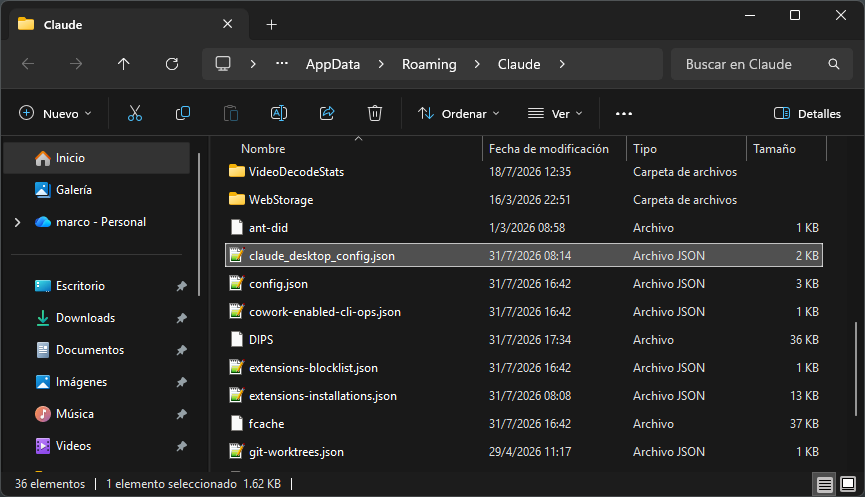Add a new tab with plus button
Viewport: 865px width, 497px height.
[x=271, y=24]
